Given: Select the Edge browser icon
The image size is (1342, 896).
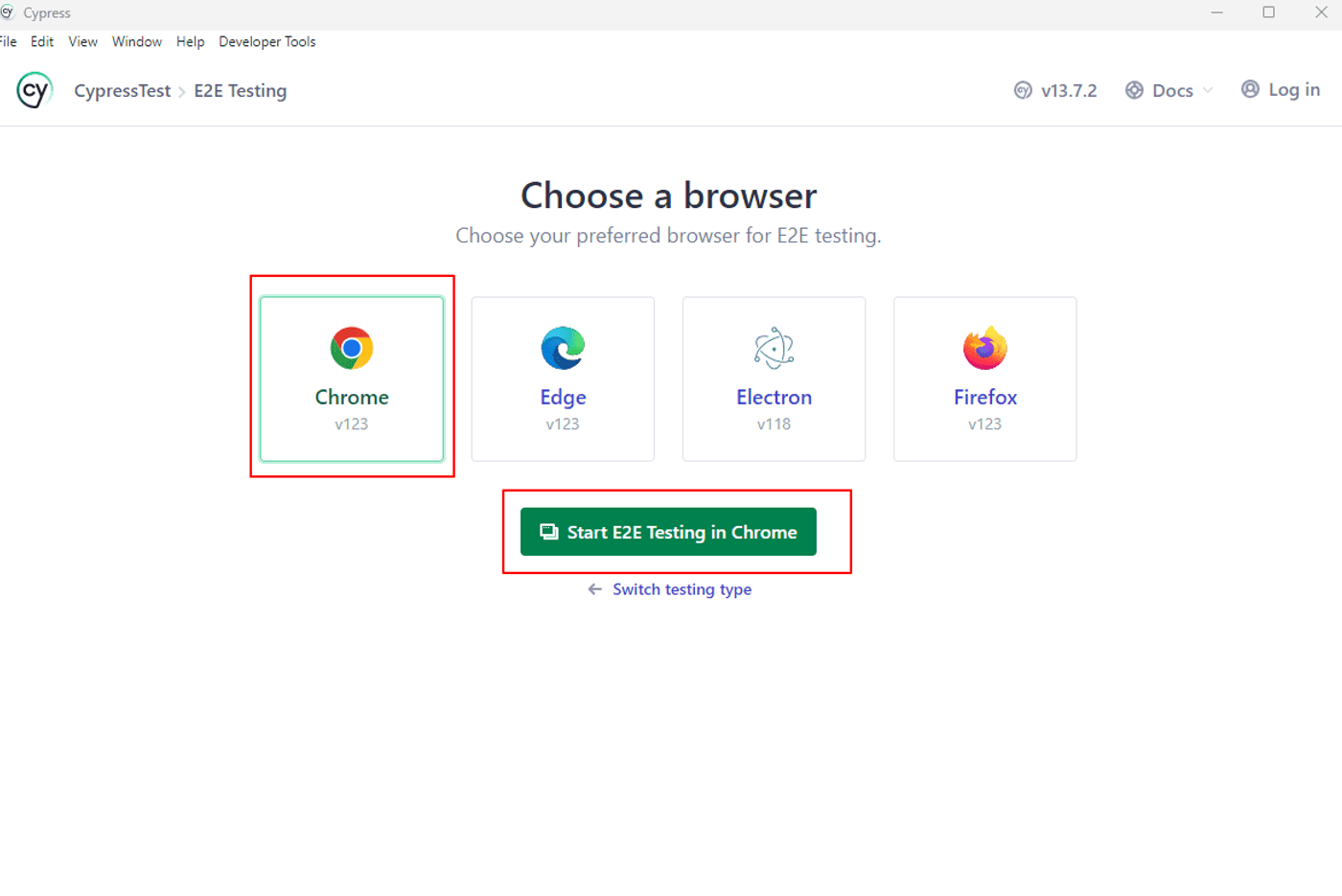Looking at the screenshot, I should [x=563, y=348].
